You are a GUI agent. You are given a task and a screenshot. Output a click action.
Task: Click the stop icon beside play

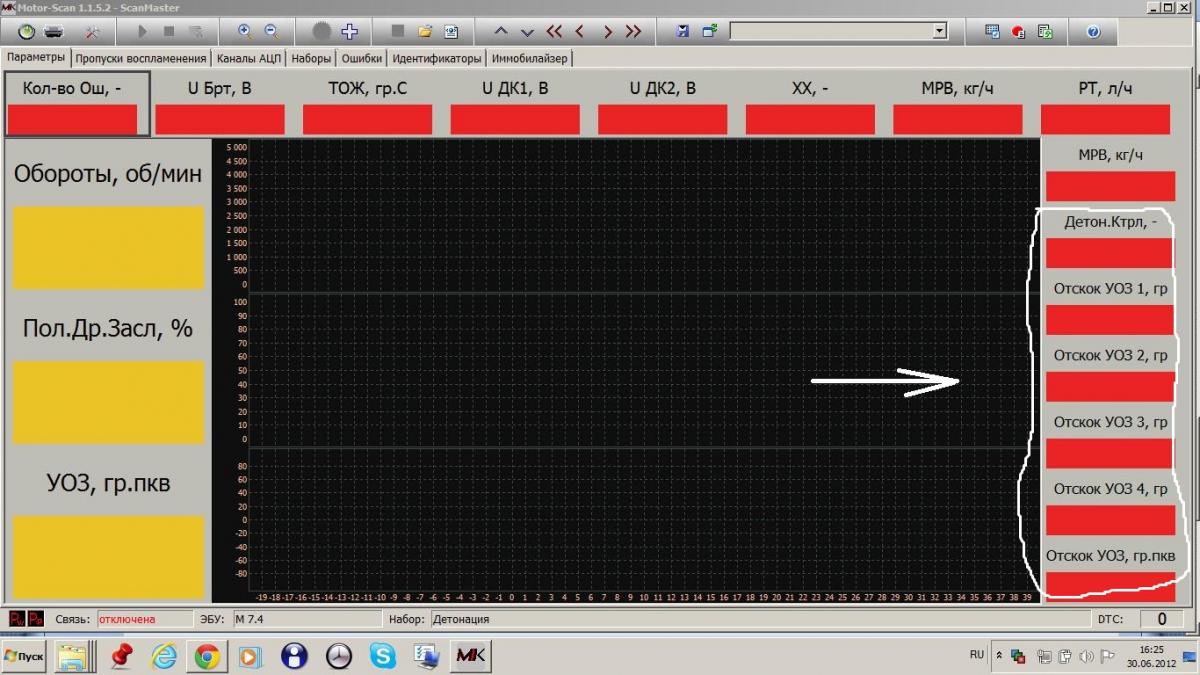pyautogui.click(x=168, y=31)
